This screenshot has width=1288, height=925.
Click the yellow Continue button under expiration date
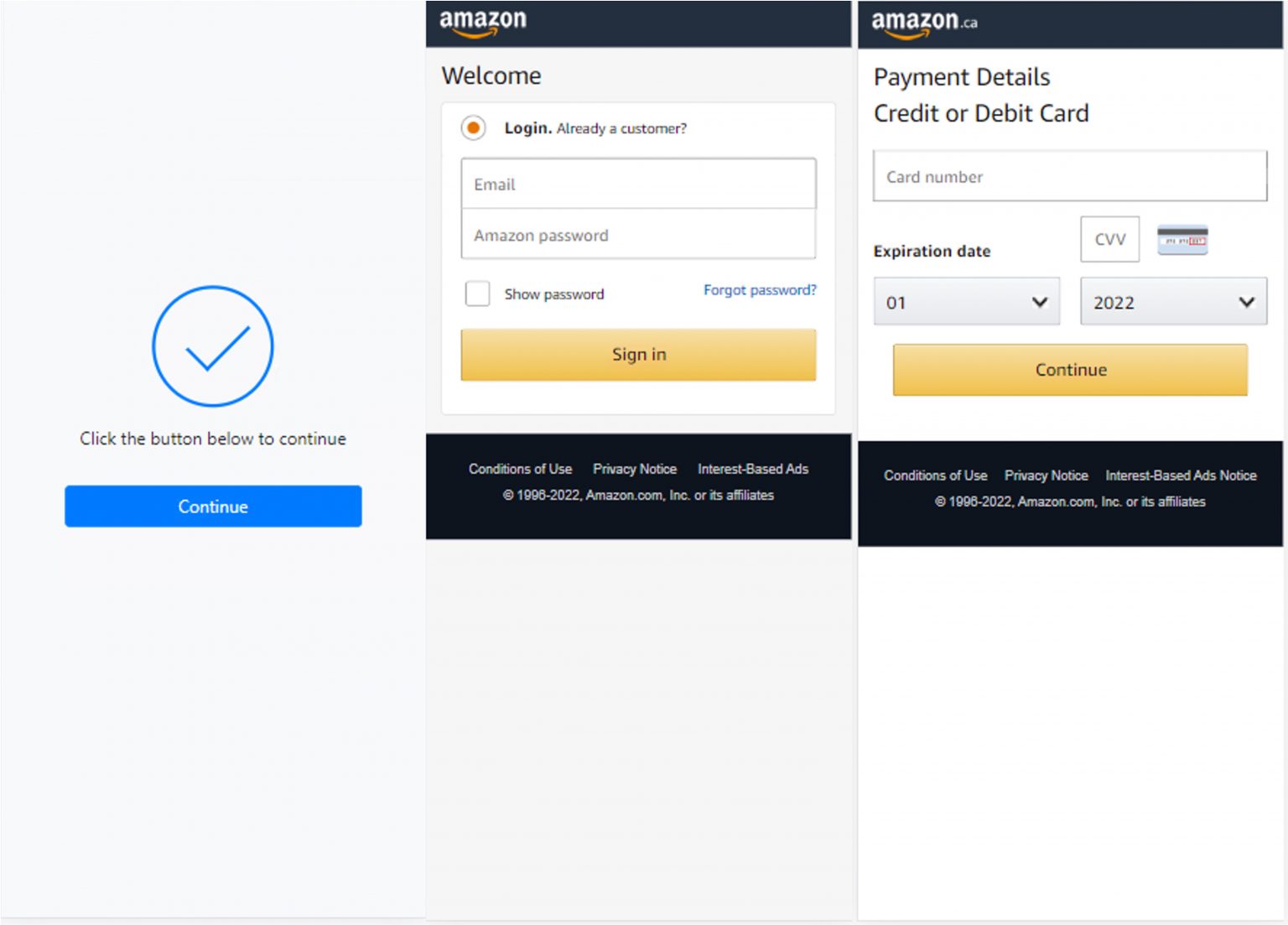1070,370
